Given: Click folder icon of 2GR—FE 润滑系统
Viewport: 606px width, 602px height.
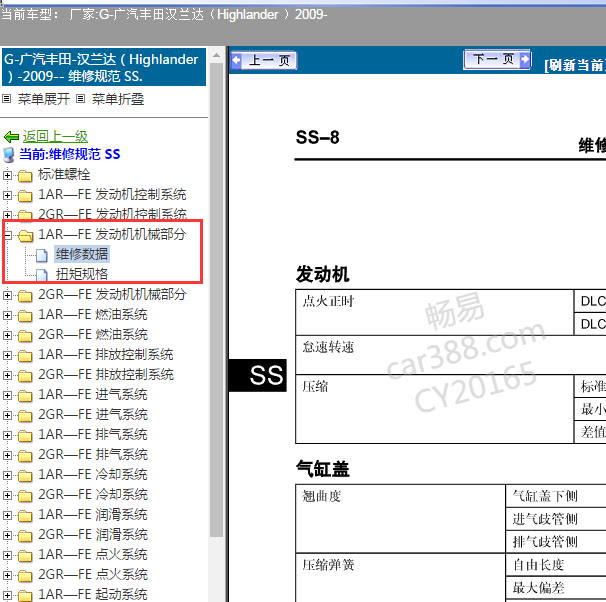Looking at the screenshot, I should tap(25, 536).
